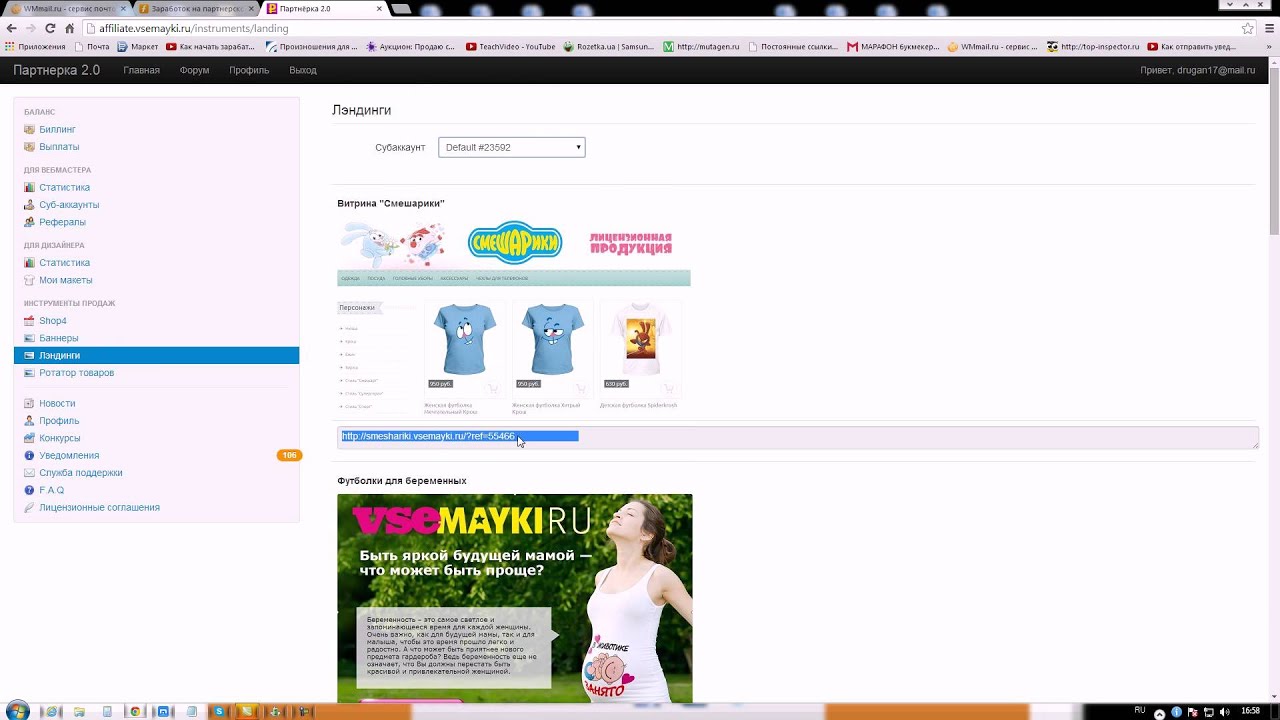Click the Лицензионные соглашения pencil icon
1280x720 pixels.
tap(29, 508)
